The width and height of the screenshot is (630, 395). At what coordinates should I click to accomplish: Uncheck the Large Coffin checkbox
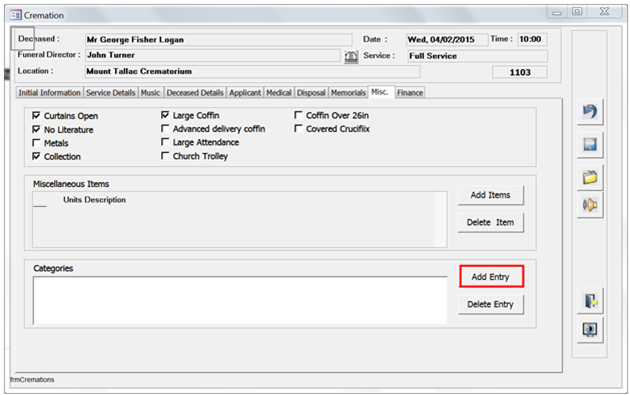pos(165,115)
